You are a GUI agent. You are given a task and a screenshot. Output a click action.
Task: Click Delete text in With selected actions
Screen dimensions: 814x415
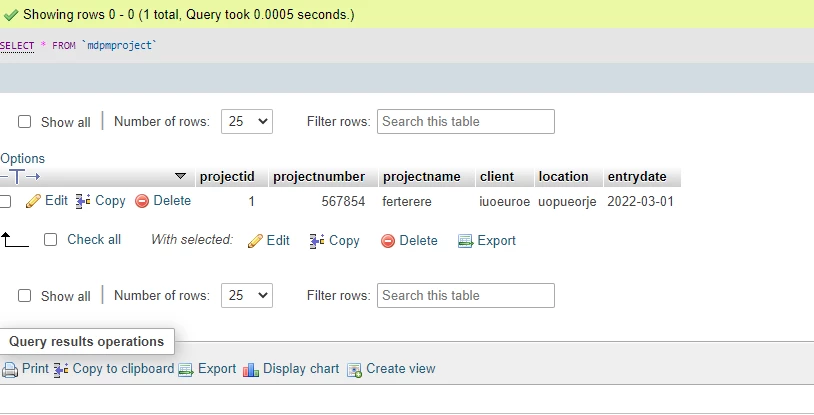point(418,240)
